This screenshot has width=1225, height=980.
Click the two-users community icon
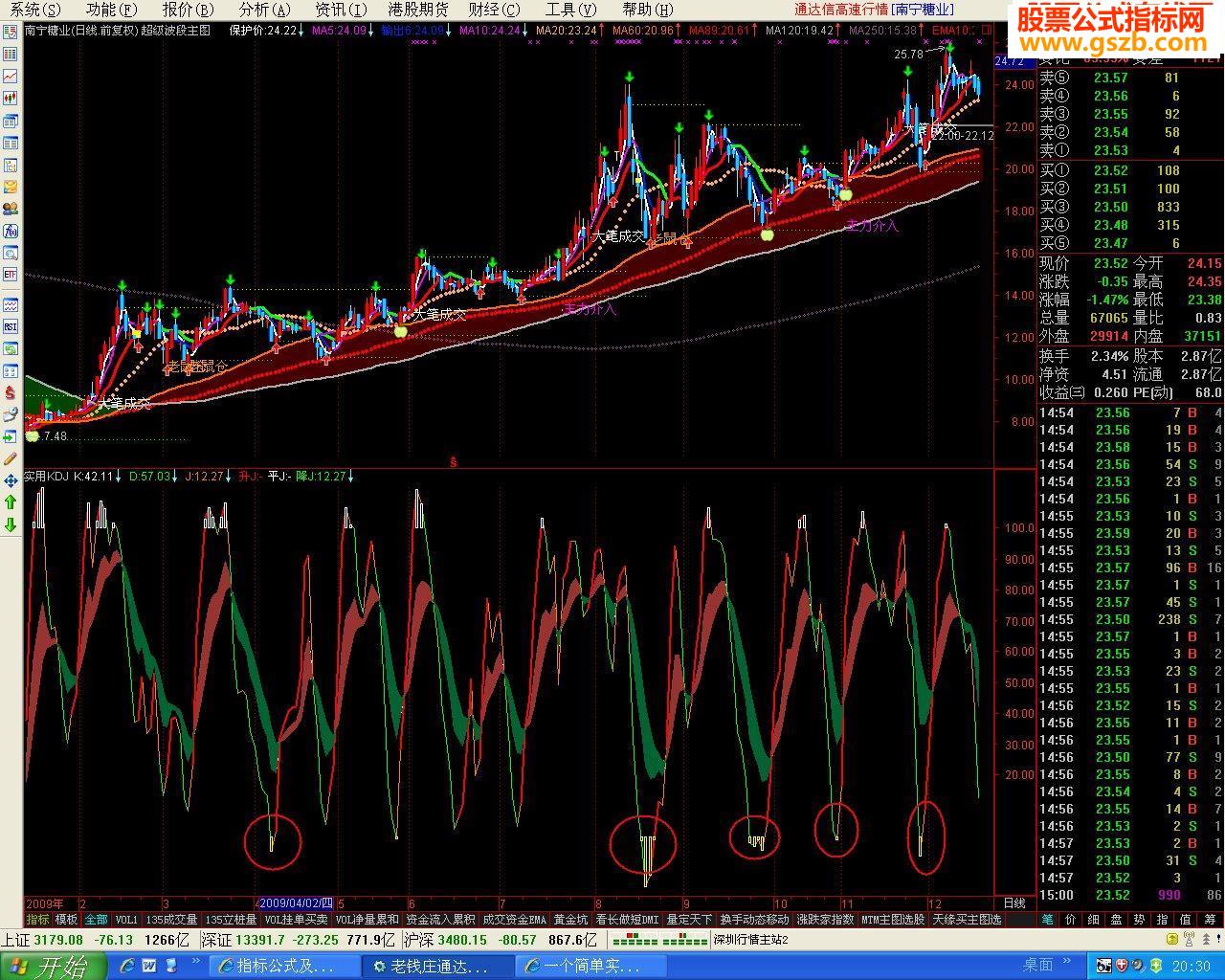(x=11, y=209)
